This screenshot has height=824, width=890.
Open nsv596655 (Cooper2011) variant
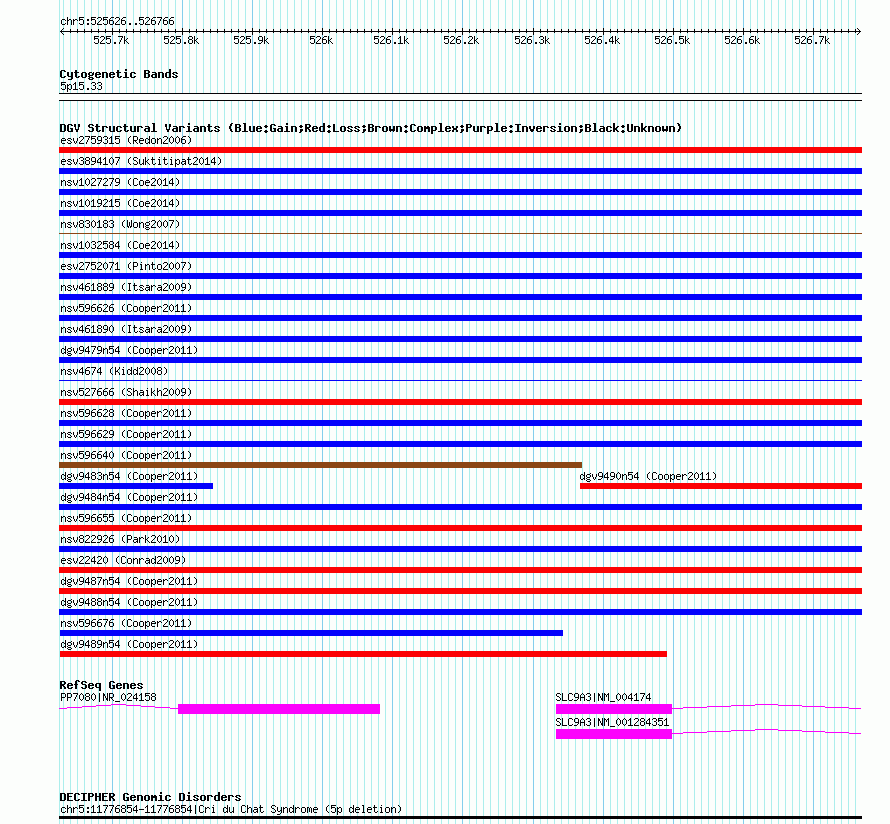coord(126,518)
